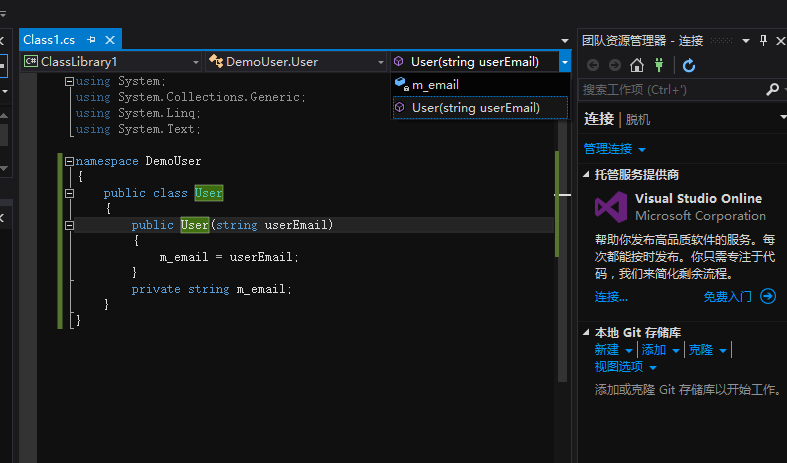
Task: Click the Forward navigation arrow in Team Explorer
Action: (615, 65)
